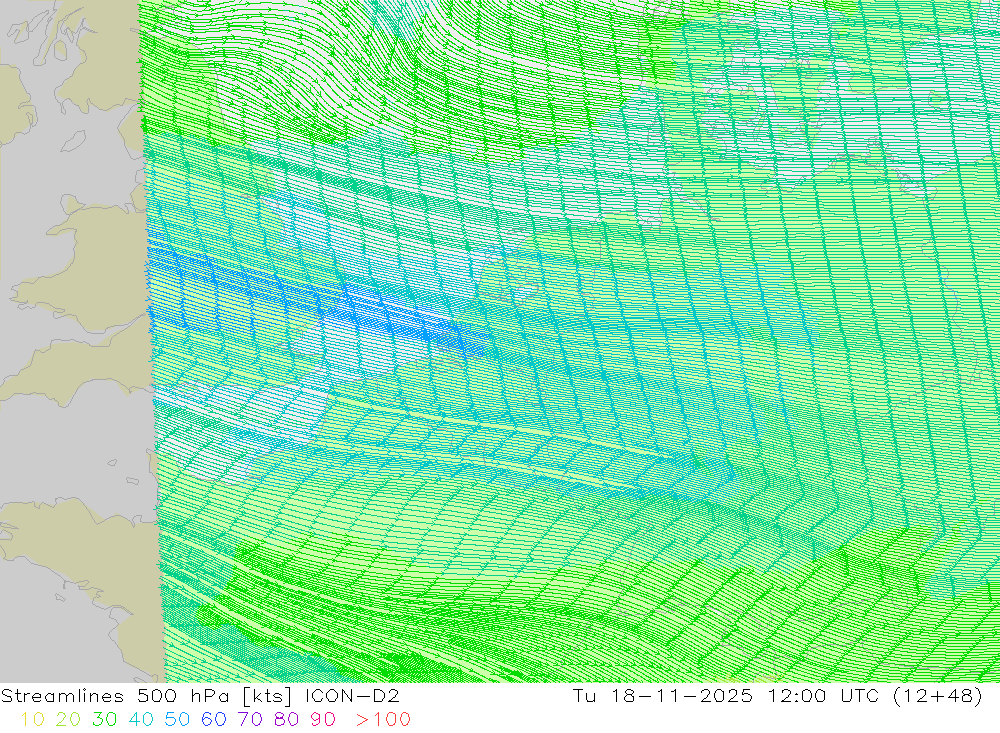Viewport: 1000px width, 733px height.
Task: Click the date 'Tu 18-11-2025 12:00 UTC (12+48)'
Action: pyautogui.click(x=777, y=696)
